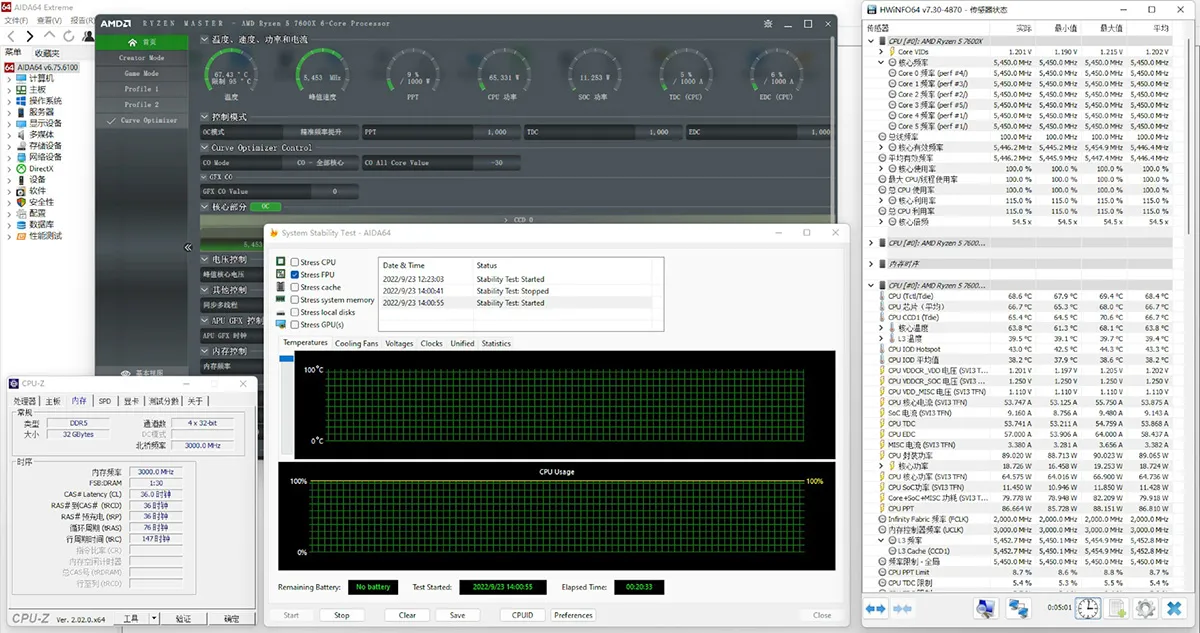The width and height of the screenshot is (1200, 633).
Task: Expand 计算机 node in AIDA64 tree
Action: click(x=11, y=78)
